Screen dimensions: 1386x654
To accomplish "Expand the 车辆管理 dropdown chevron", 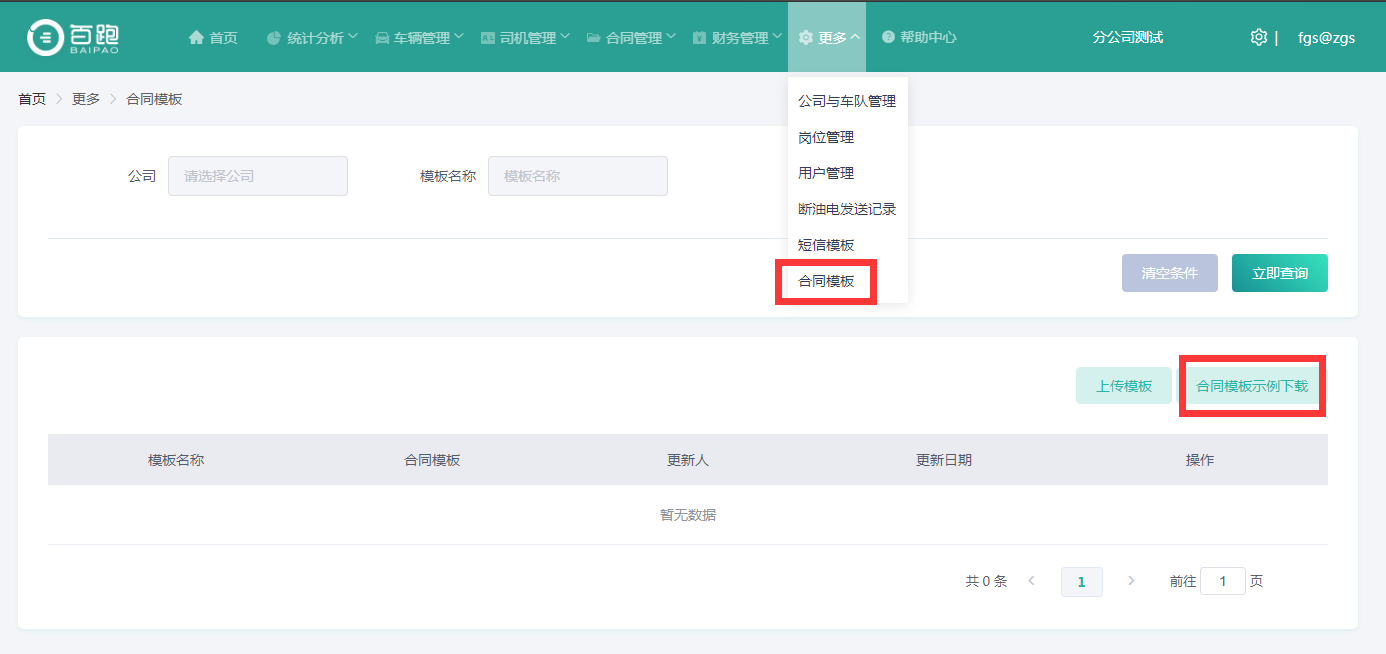I will (x=459, y=37).
